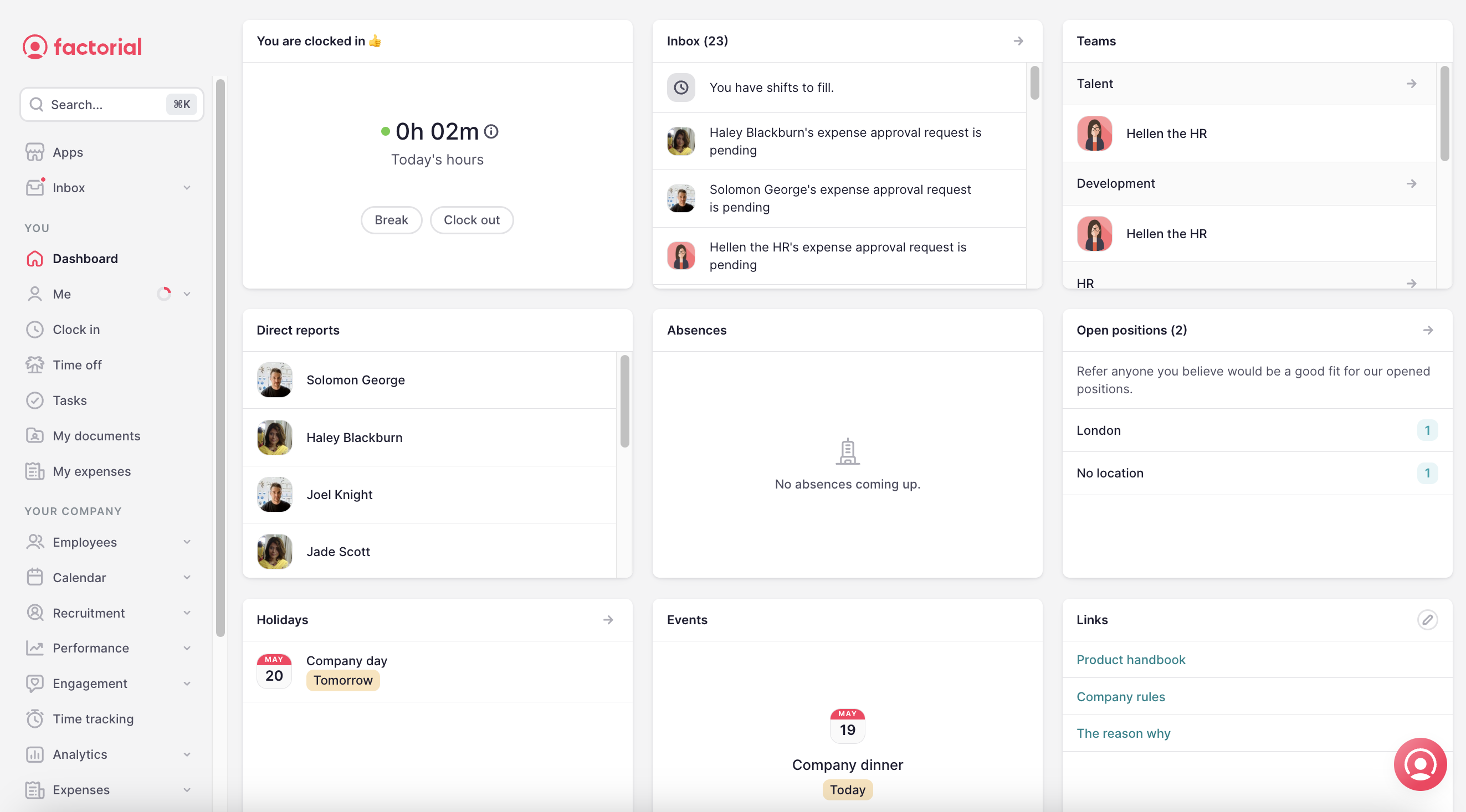The image size is (1466, 812).
Task: Open the Clock in panel
Action: [x=75, y=329]
